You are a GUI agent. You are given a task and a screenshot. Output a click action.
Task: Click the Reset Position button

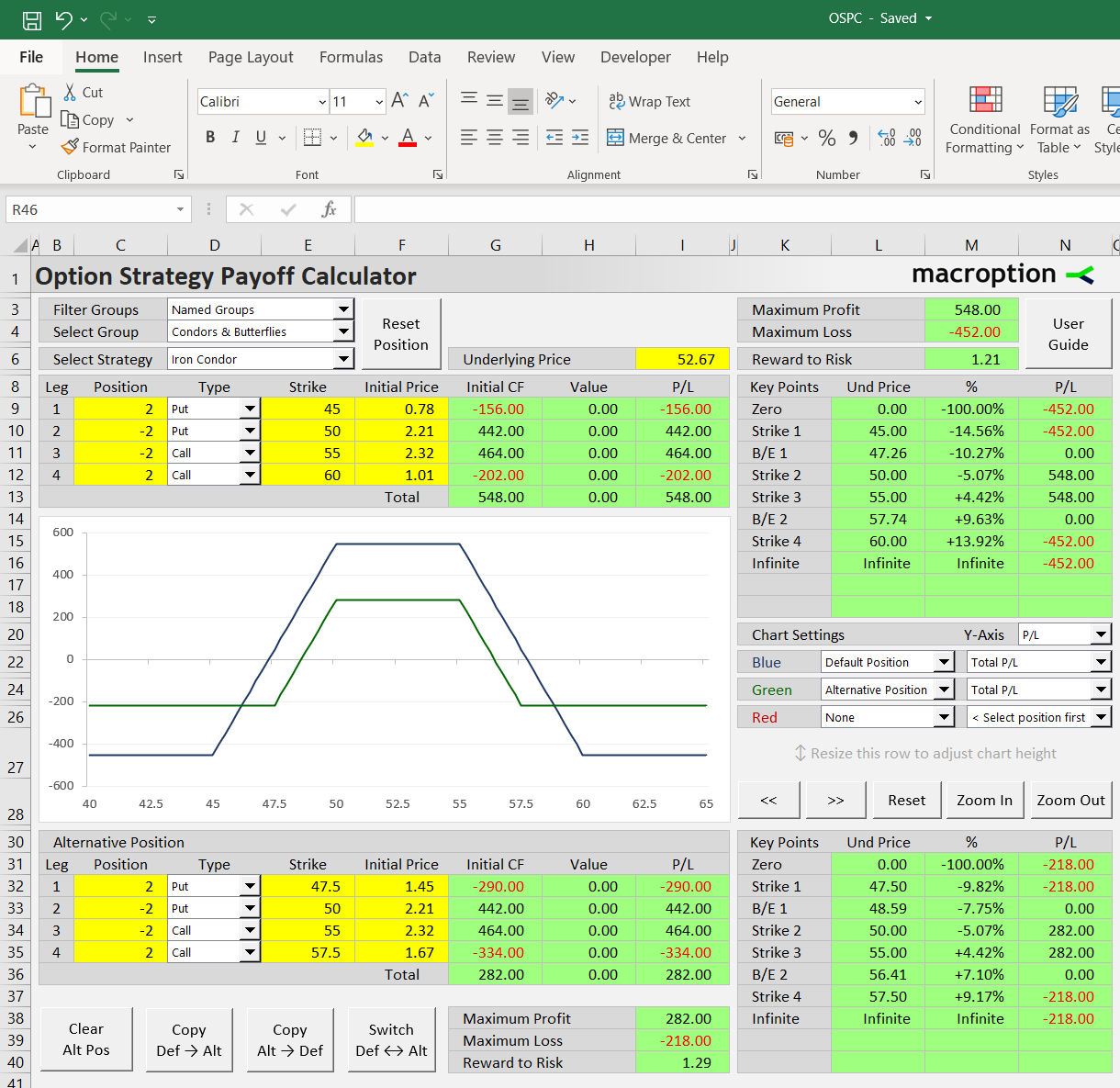401,334
